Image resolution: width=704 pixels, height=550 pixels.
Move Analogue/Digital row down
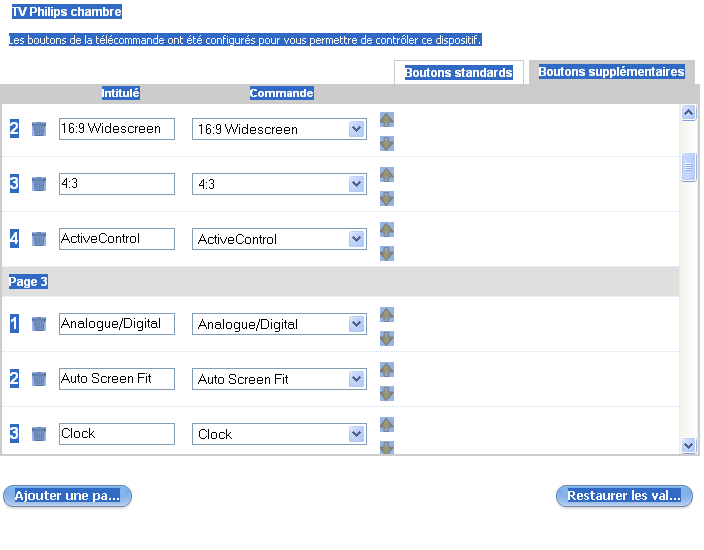(387, 338)
